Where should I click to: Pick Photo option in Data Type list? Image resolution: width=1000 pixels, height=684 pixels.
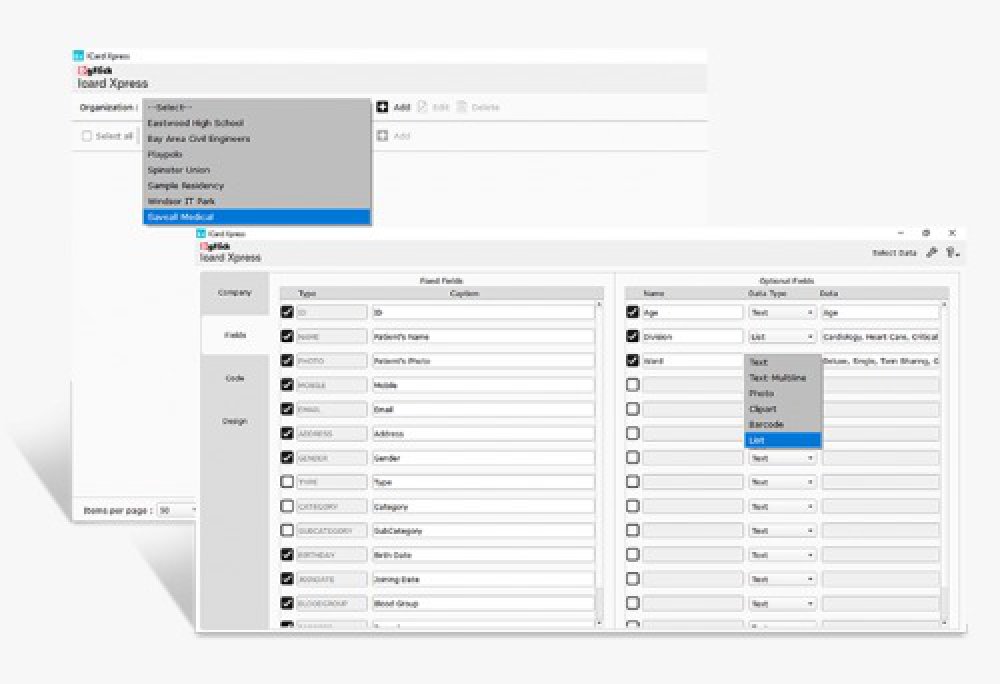tap(783, 393)
